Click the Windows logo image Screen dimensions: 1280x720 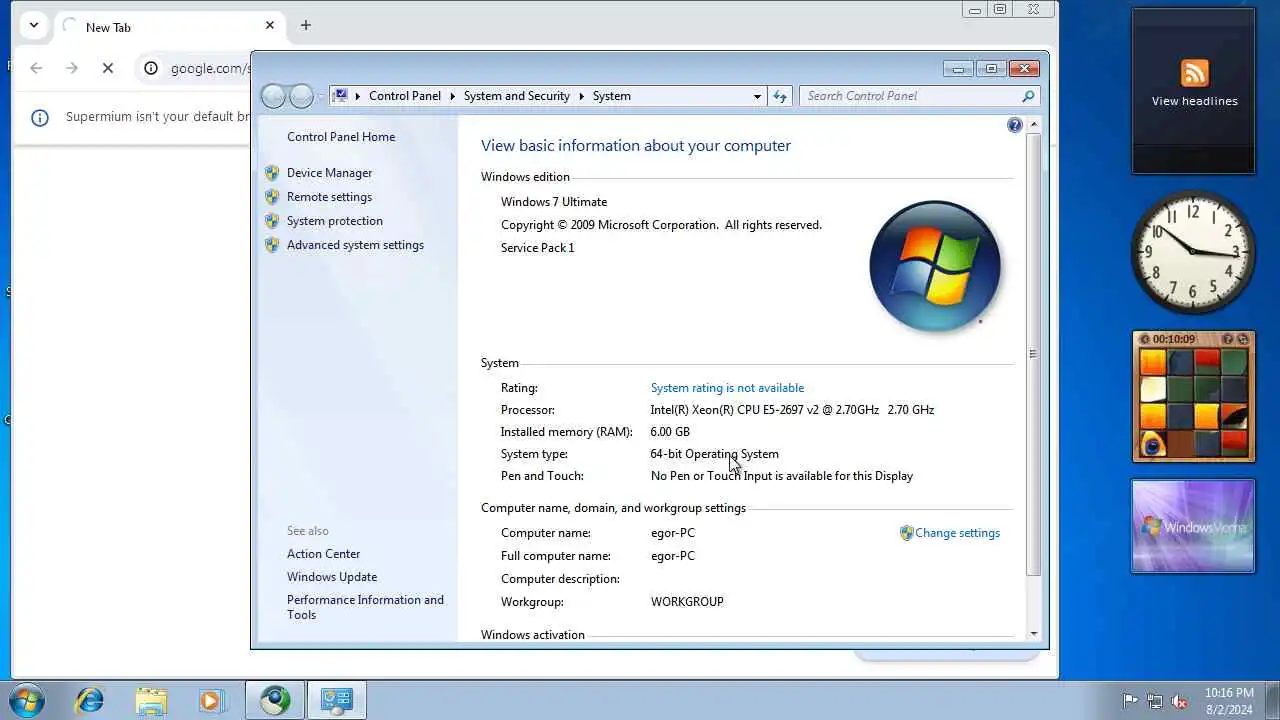[935, 265]
